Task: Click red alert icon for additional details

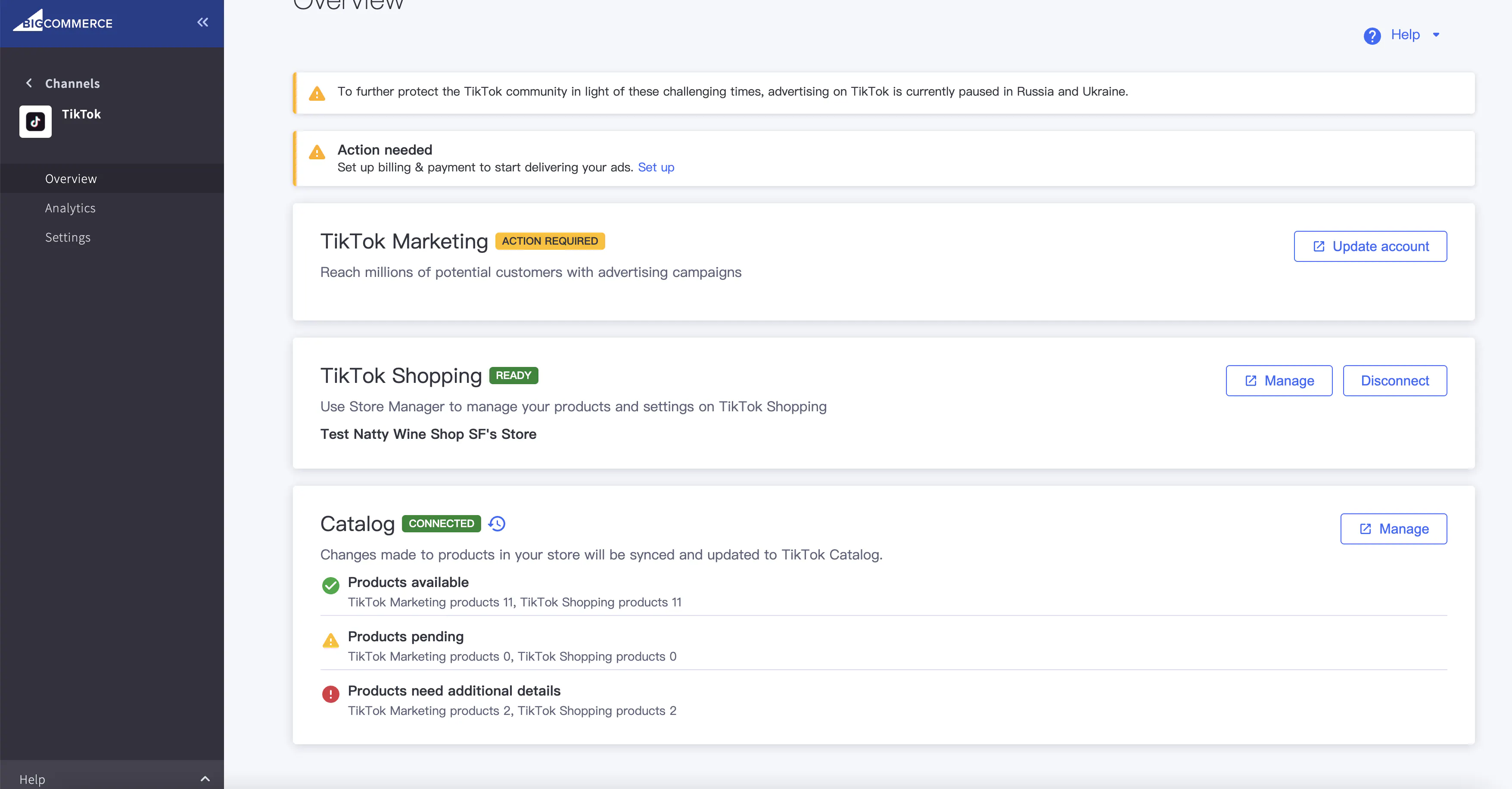Action: 330,694
